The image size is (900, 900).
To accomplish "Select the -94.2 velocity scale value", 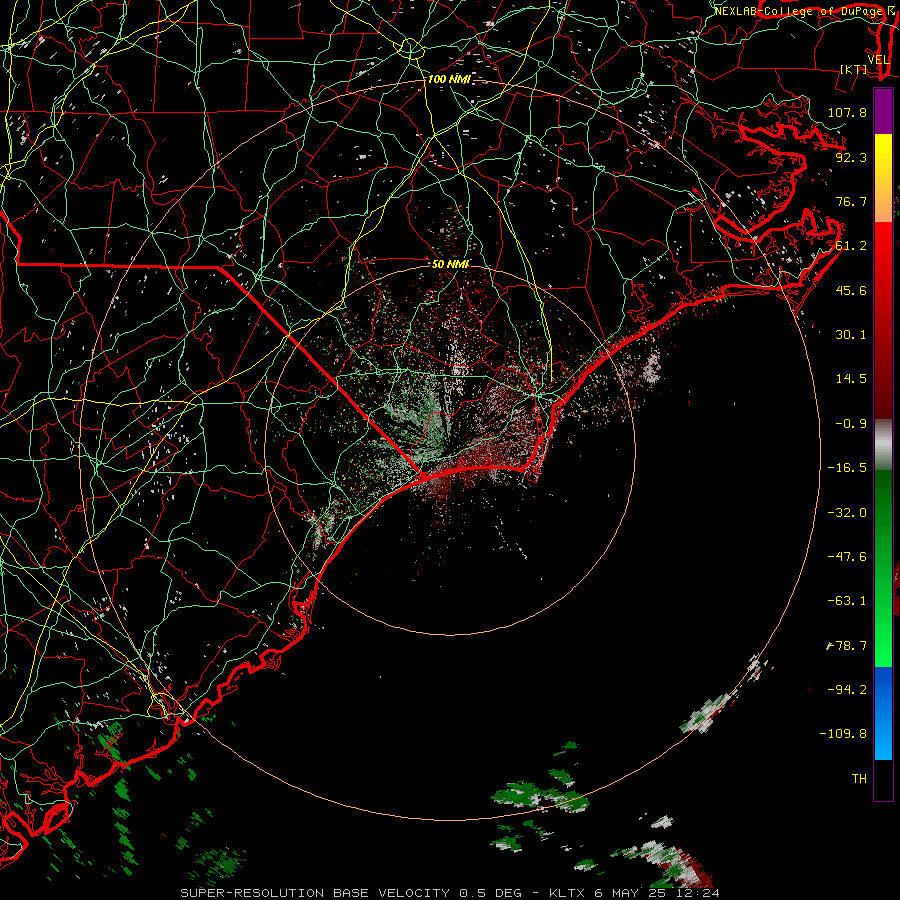I will pos(847,689).
